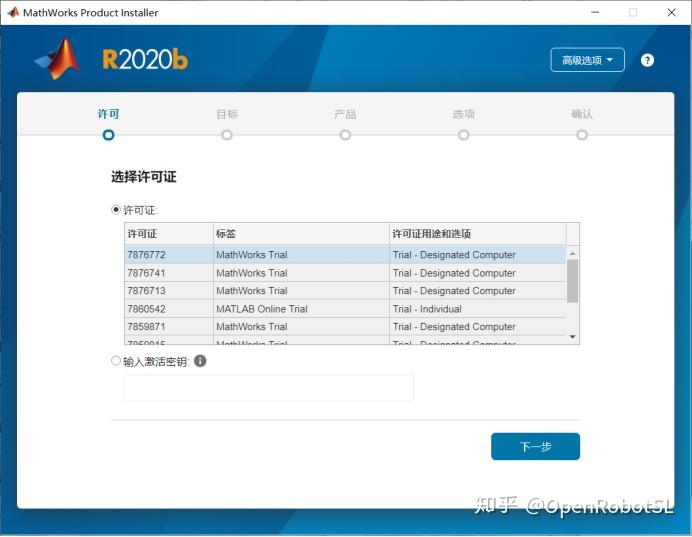Open the help question mark icon

click(647, 60)
